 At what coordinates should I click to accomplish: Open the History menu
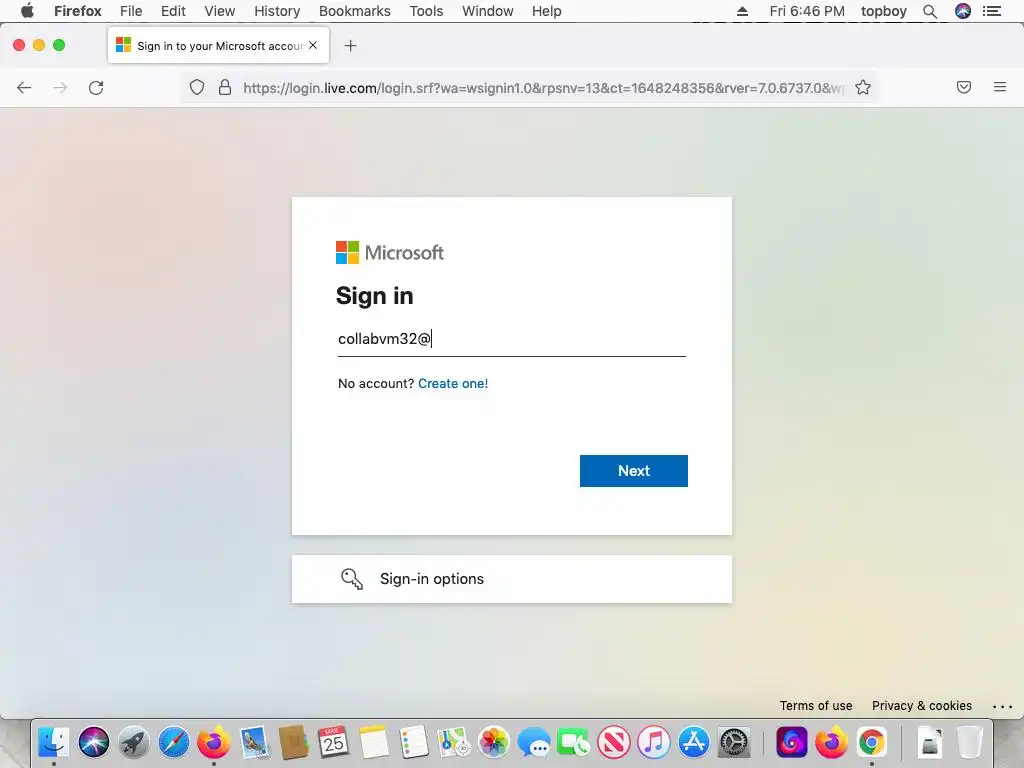tap(277, 11)
